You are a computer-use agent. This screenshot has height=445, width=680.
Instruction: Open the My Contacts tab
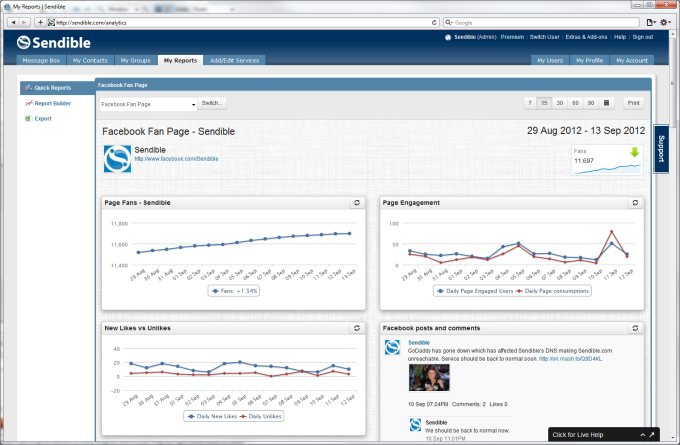[90, 60]
